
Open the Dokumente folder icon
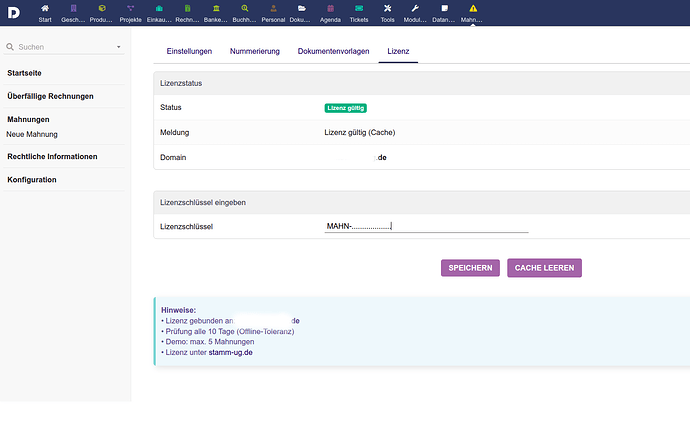click(302, 9)
